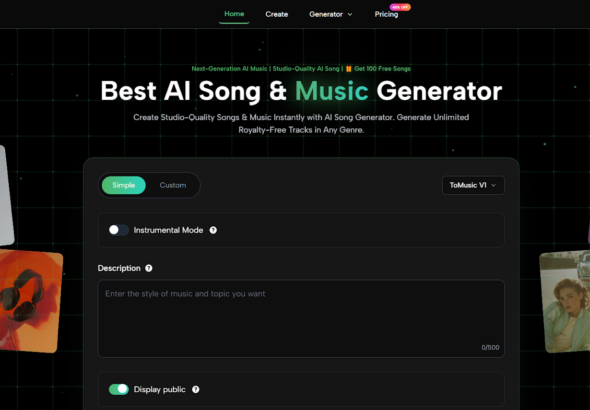This screenshot has width=590, height=410.
Task: Switch to the Custom mode tab
Action: click(x=173, y=185)
